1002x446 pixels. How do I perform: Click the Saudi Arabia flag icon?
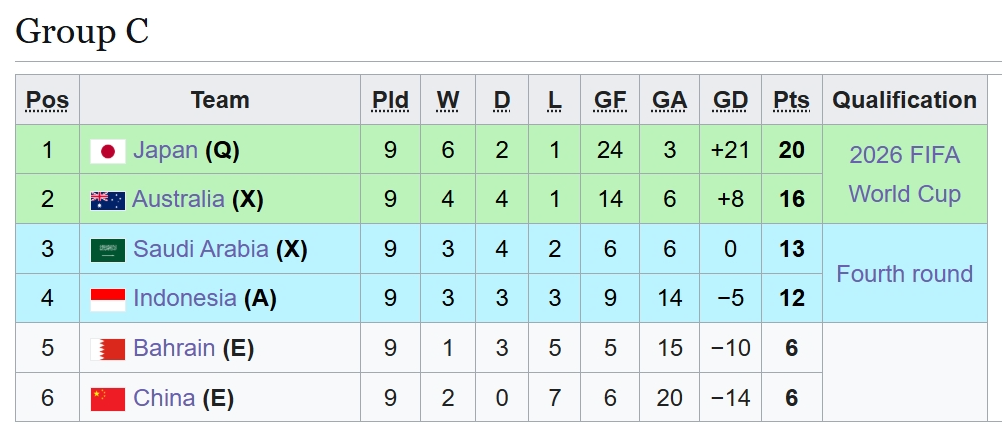point(108,249)
